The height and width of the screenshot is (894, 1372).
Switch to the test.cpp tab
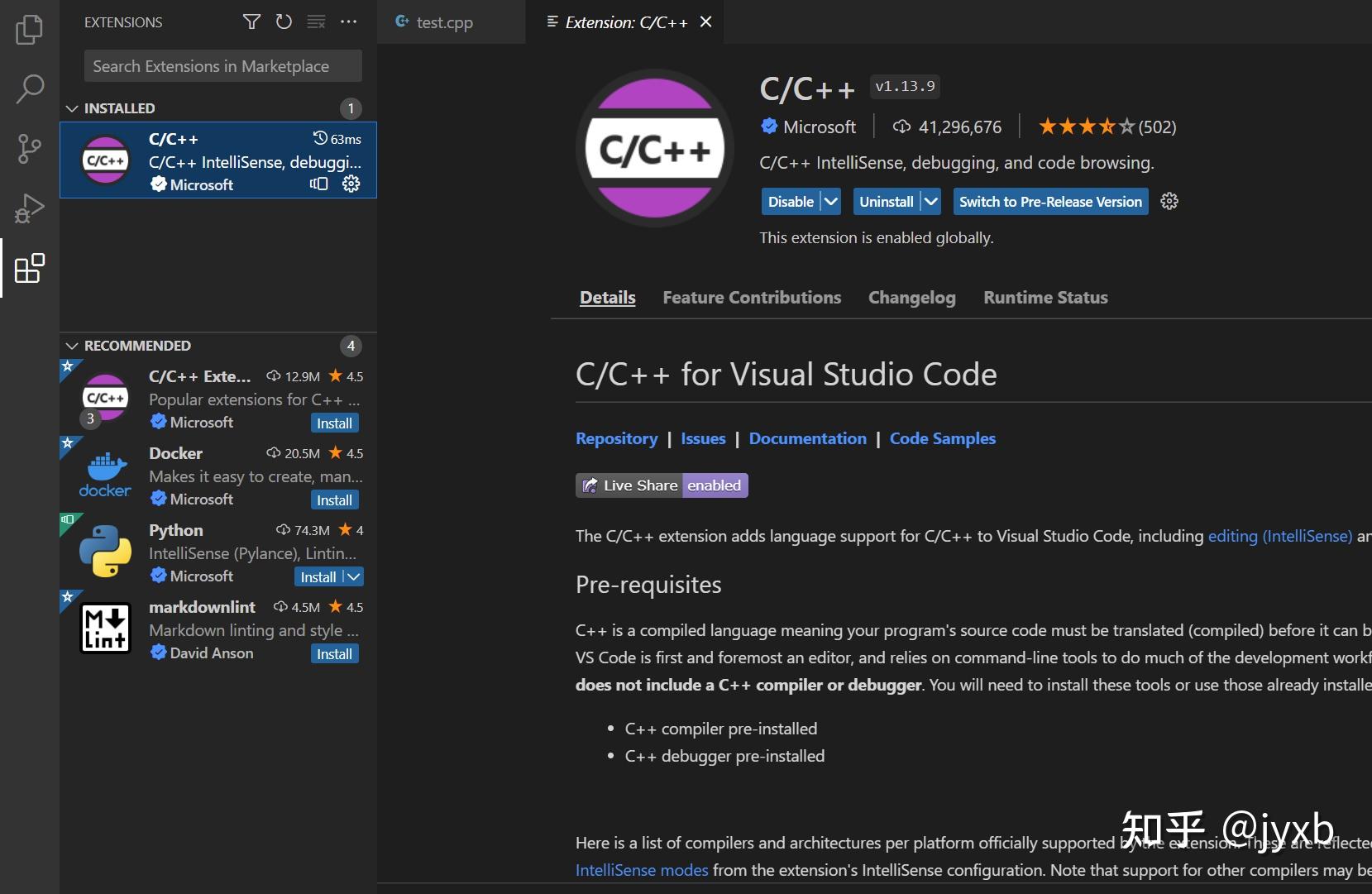pos(442,22)
